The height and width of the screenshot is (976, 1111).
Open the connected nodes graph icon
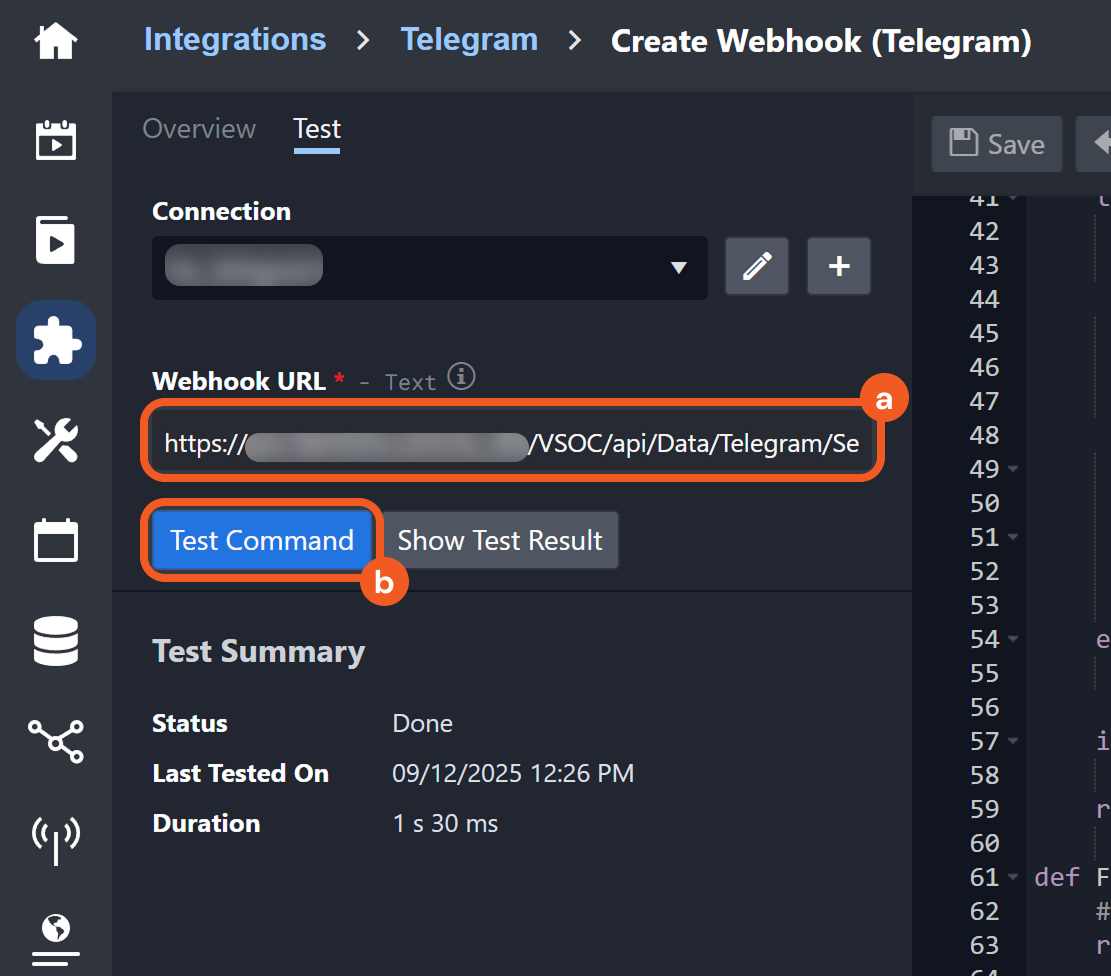(x=55, y=740)
